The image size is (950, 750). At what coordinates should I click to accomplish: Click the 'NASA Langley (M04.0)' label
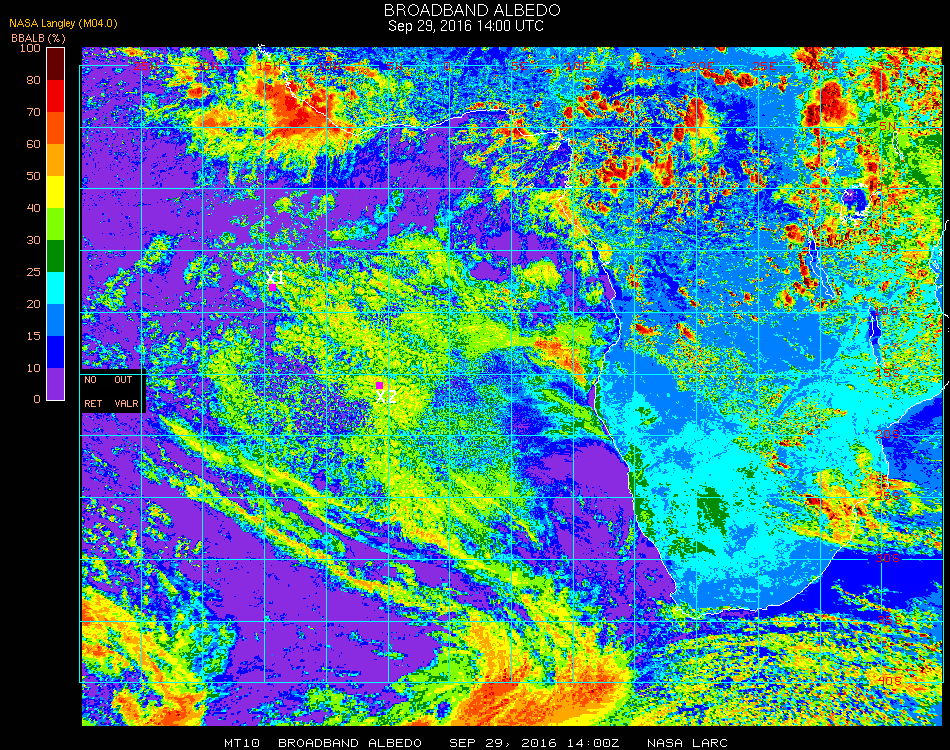click(x=63, y=24)
